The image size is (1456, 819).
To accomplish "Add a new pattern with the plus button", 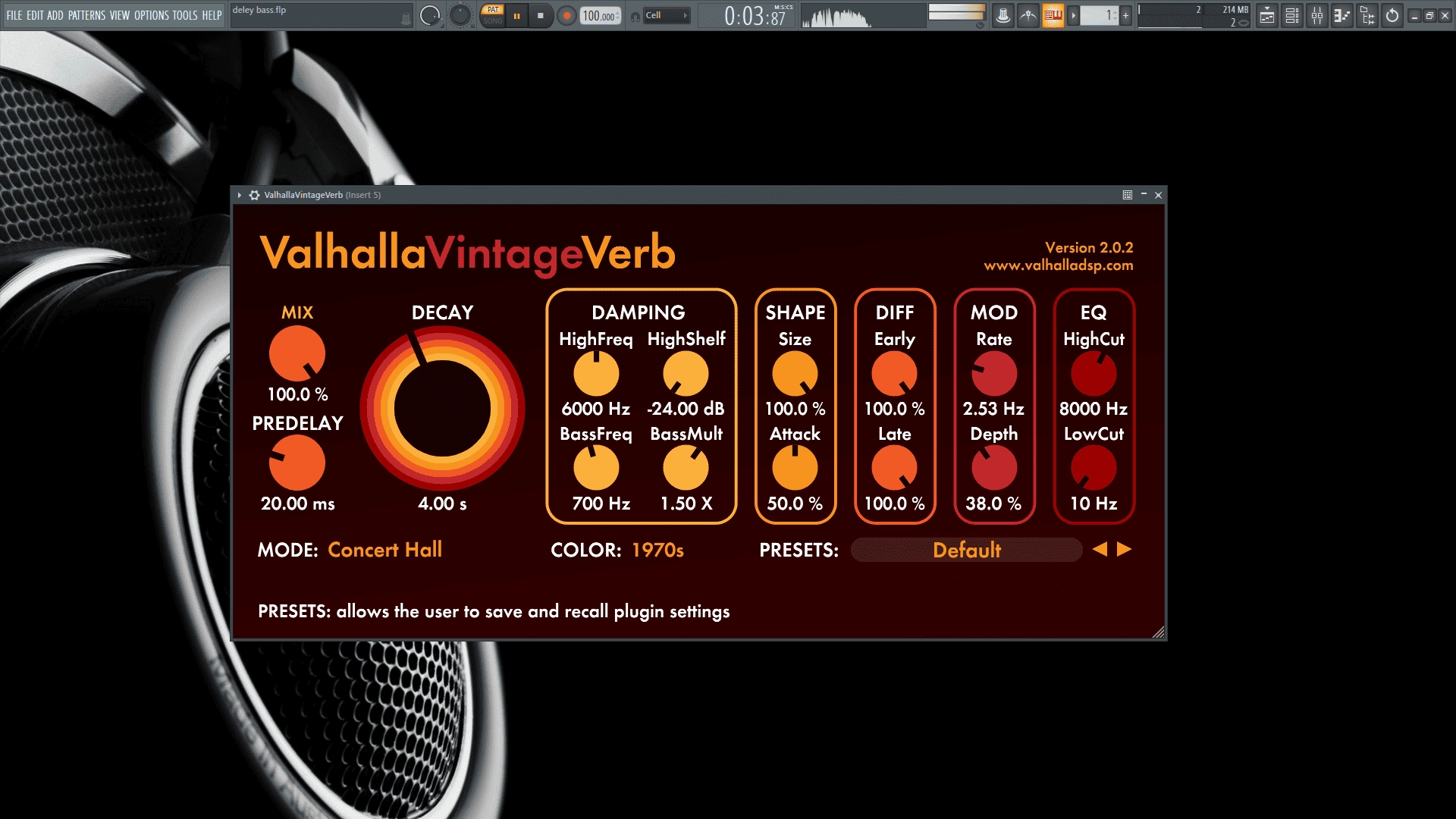I will [1125, 15].
